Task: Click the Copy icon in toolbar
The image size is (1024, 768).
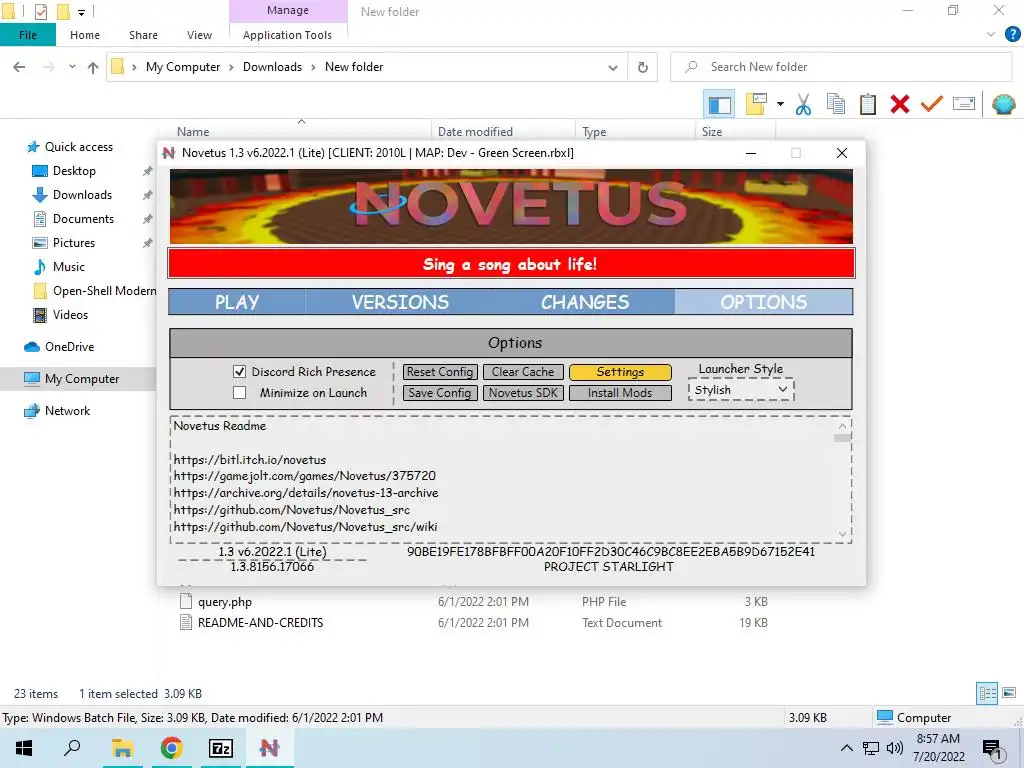Action: coord(836,104)
